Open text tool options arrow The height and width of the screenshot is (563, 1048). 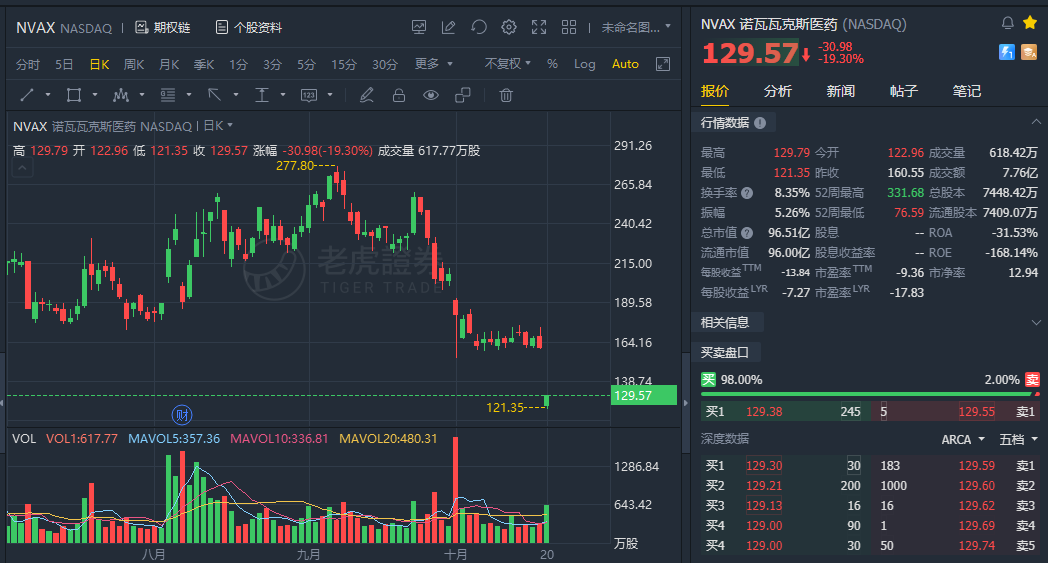[283, 95]
